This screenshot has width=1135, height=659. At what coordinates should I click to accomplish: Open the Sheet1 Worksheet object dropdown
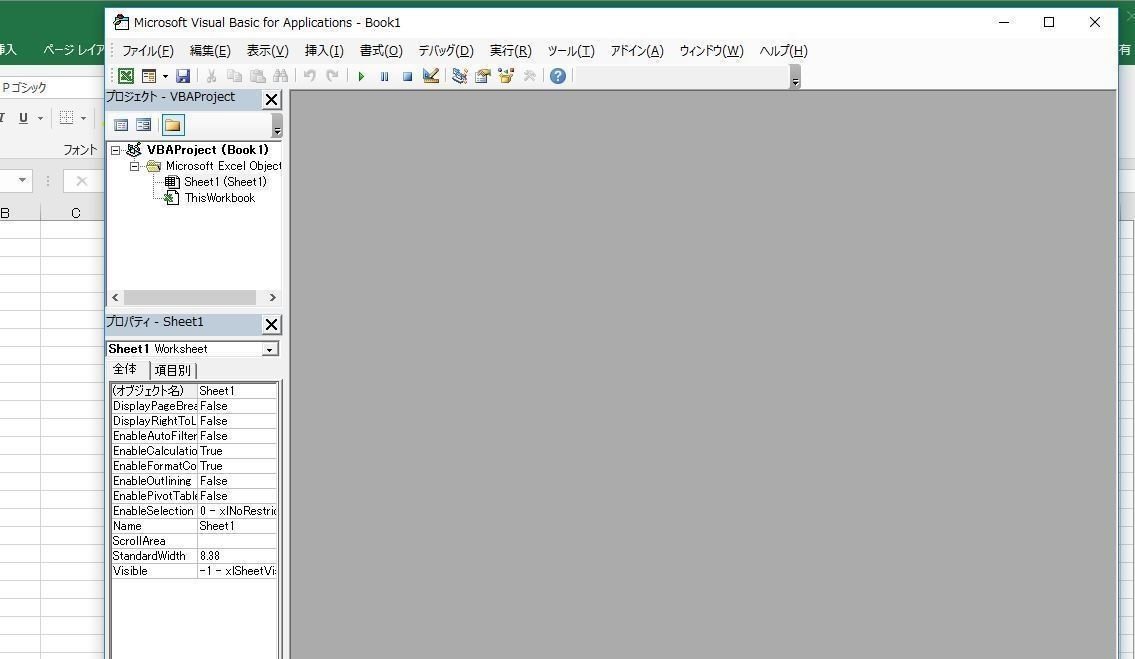pyautogui.click(x=269, y=348)
